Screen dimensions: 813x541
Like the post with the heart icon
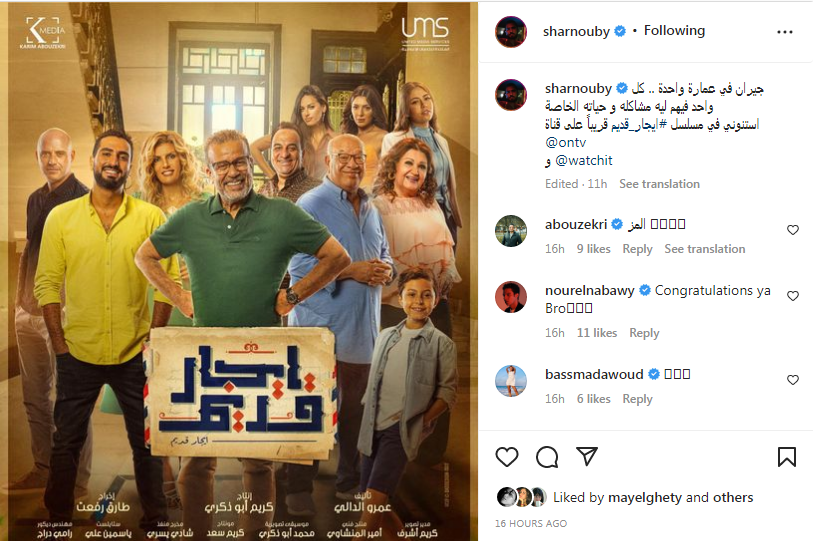tap(507, 457)
